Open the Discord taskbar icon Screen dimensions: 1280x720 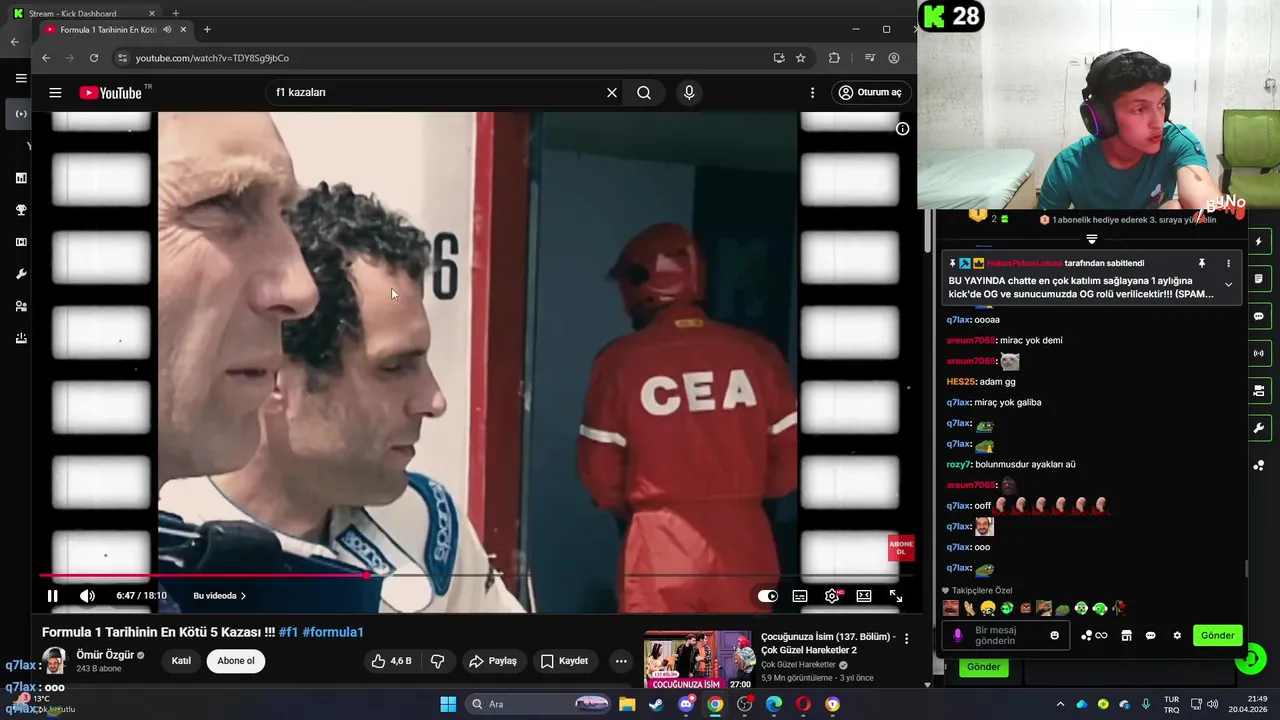coord(686,704)
